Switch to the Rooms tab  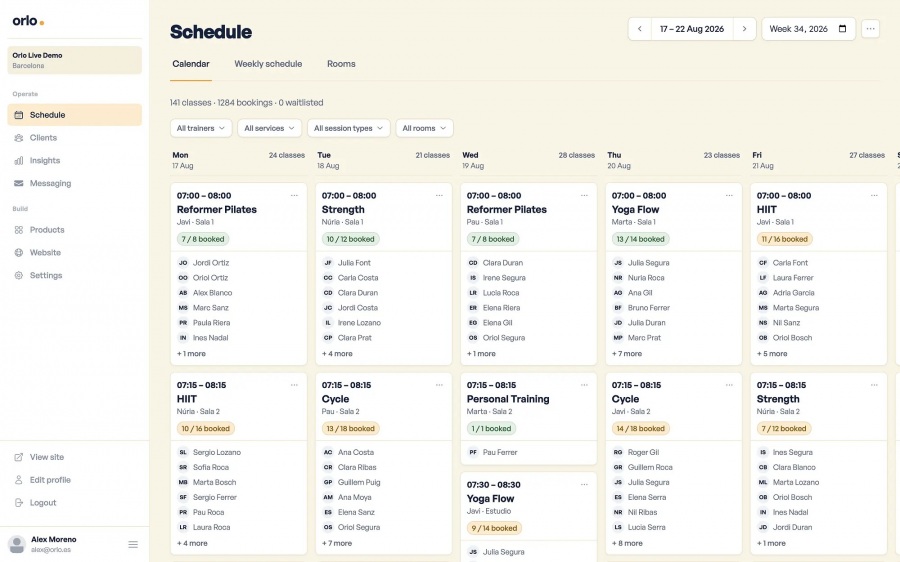point(341,64)
